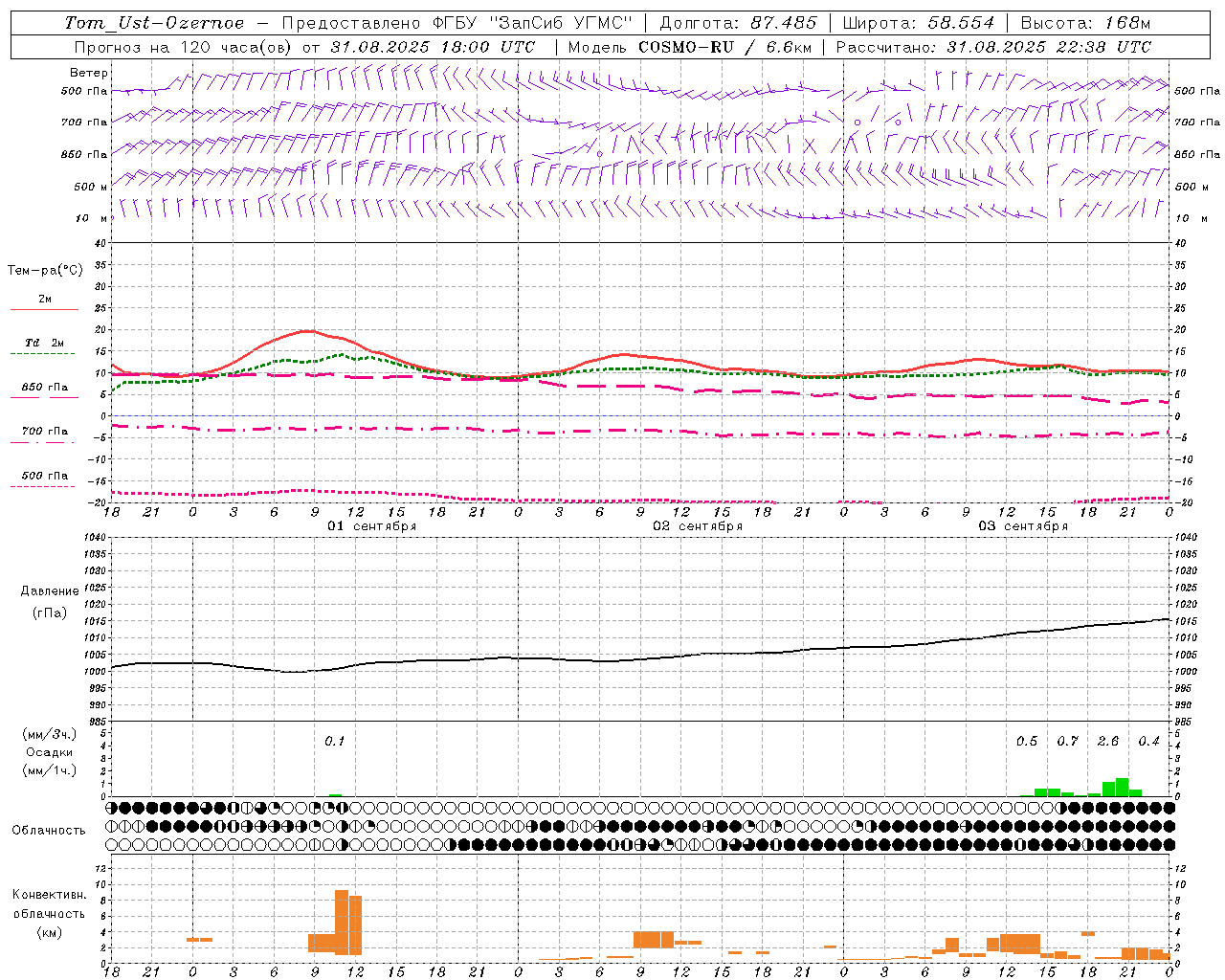
Task: Select the 'Широта: 58.554' header field
Action: [x=919, y=23]
